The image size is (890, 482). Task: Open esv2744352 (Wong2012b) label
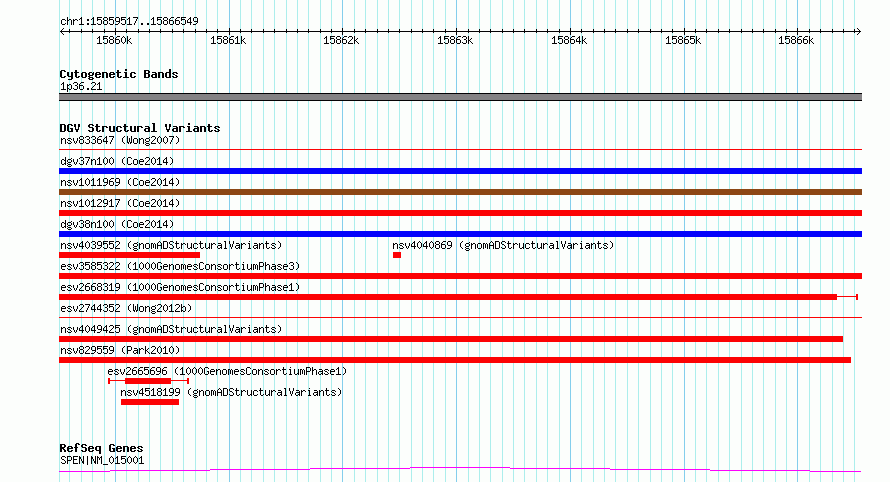(126, 308)
